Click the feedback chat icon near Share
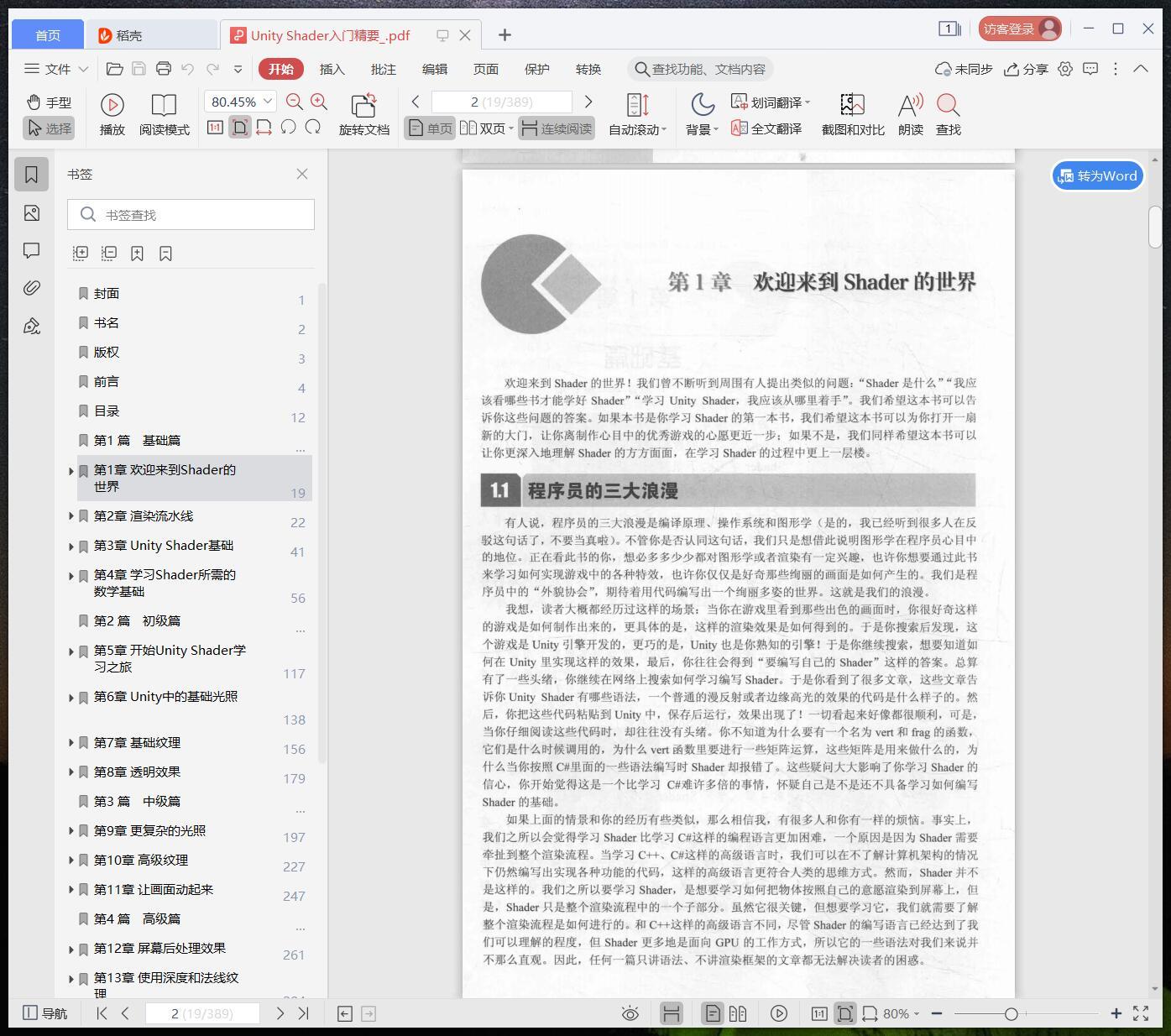Viewport: 1171px width, 1036px height. click(x=1090, y=69)
